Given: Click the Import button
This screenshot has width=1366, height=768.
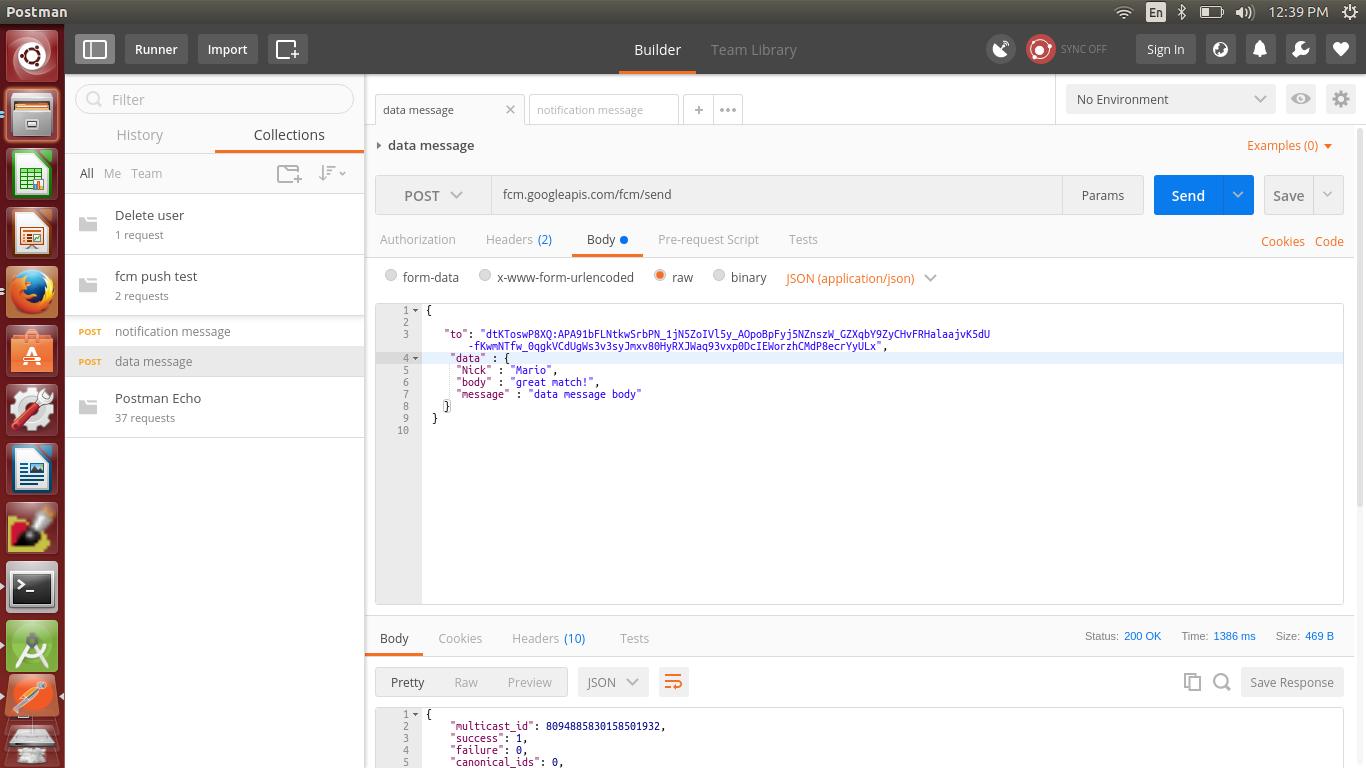Looking at the screenshot, I should [227, 49].
